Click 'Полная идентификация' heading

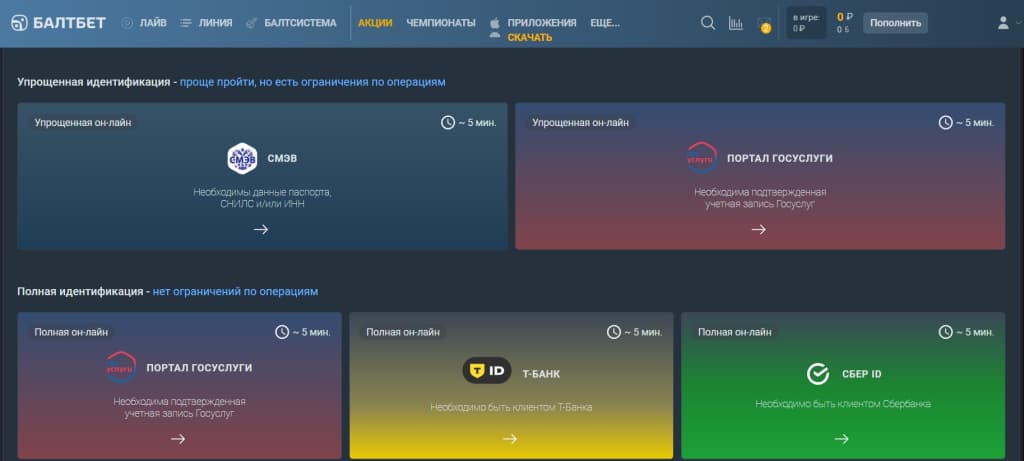[x=80, y=291]
